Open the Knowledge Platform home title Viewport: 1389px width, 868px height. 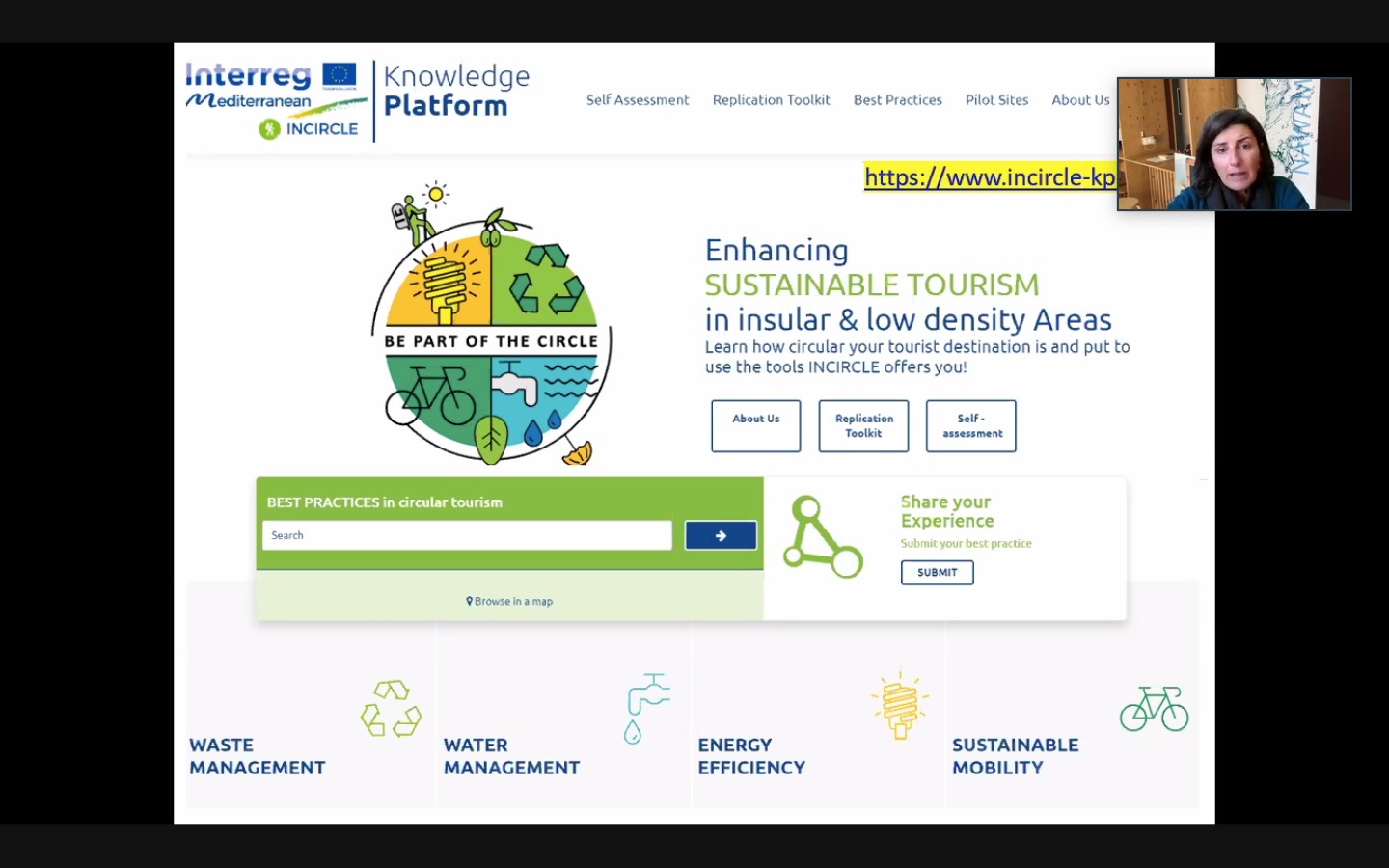[x=456, y=90]
